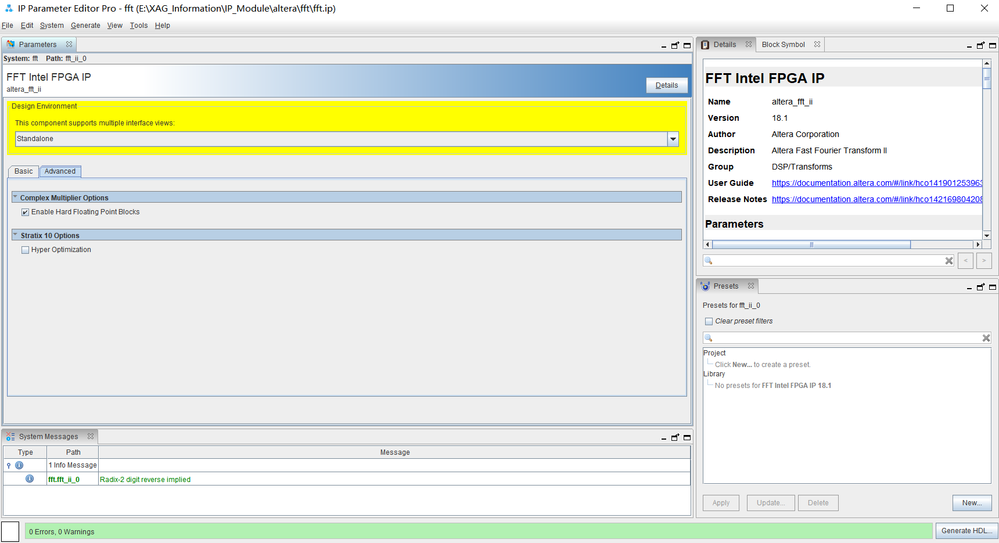Click the Presets panel icon

pyautogui.click(x=705, y=286)
